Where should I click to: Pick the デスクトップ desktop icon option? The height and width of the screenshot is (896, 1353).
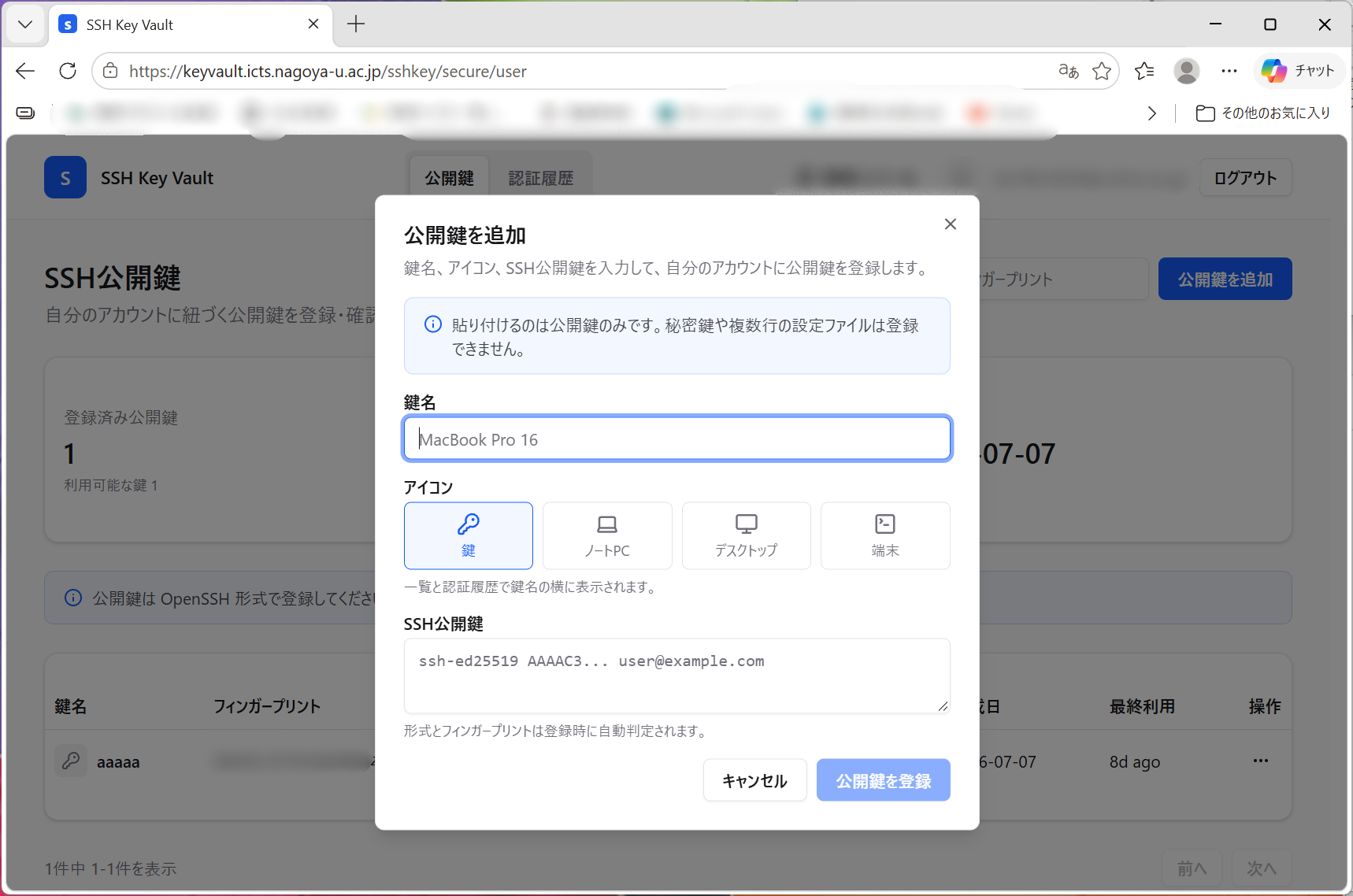746,535
